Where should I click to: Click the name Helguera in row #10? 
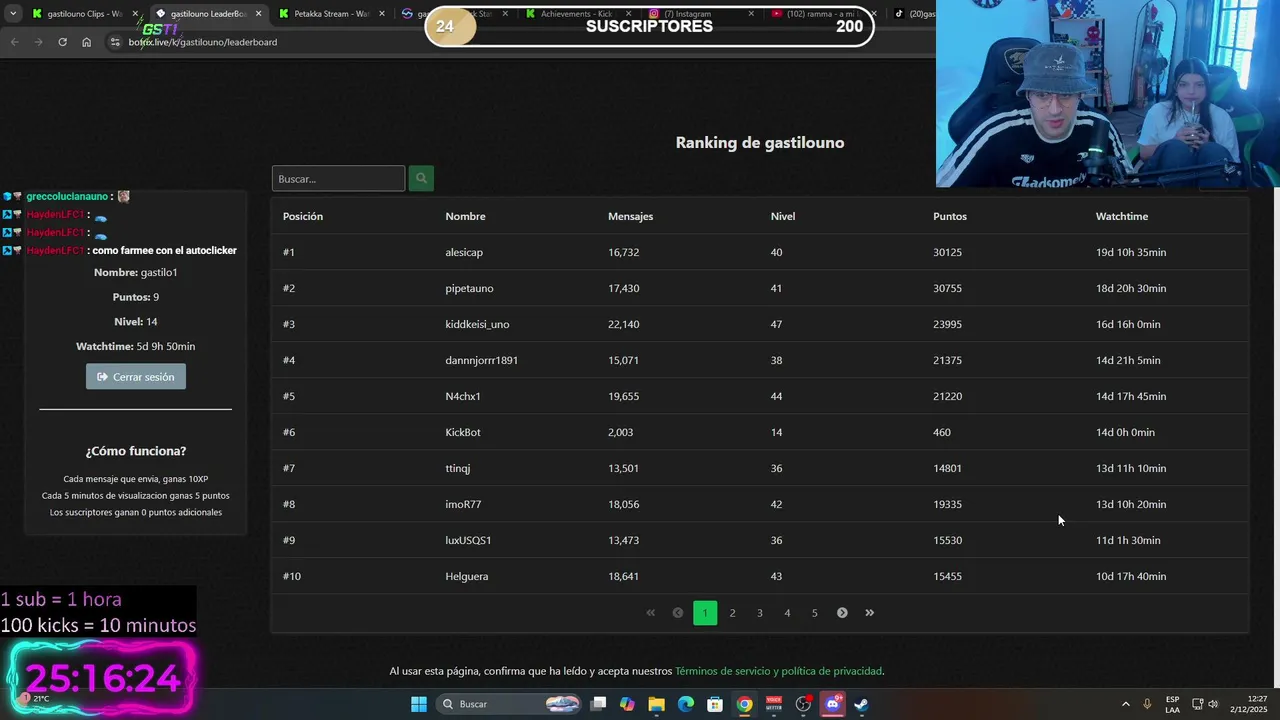coord(467,576)
